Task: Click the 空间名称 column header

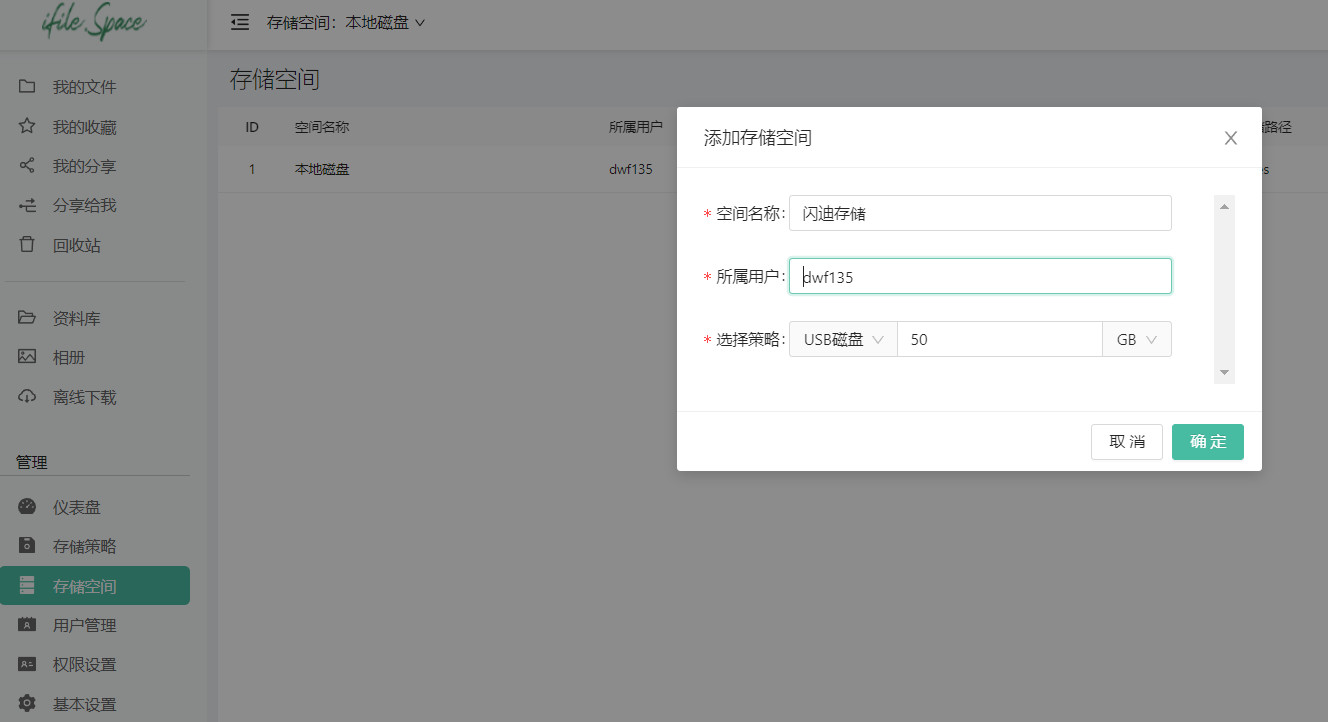Action: click(322, 127)
